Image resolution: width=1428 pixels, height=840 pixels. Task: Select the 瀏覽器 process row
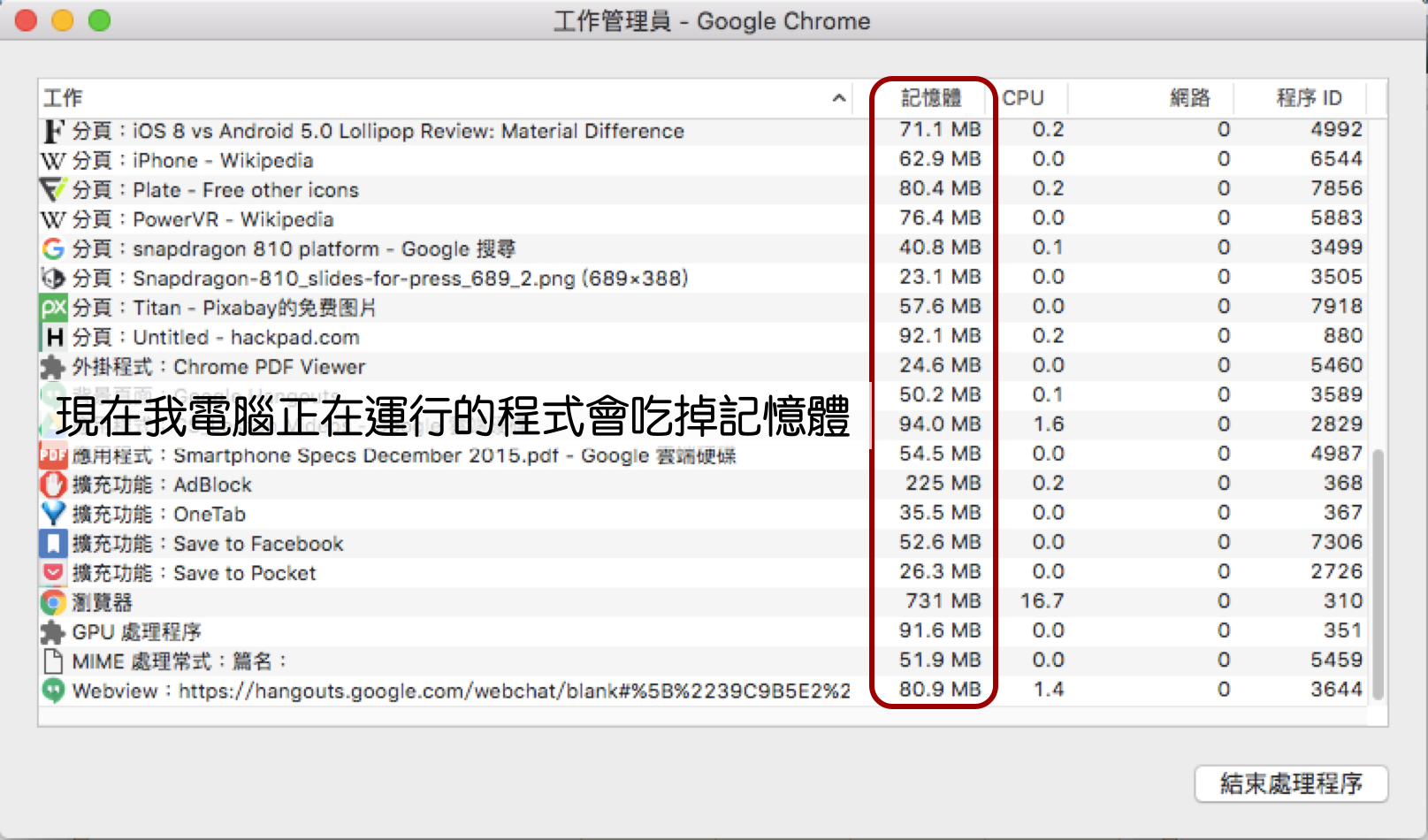click(x=702, y=602)
